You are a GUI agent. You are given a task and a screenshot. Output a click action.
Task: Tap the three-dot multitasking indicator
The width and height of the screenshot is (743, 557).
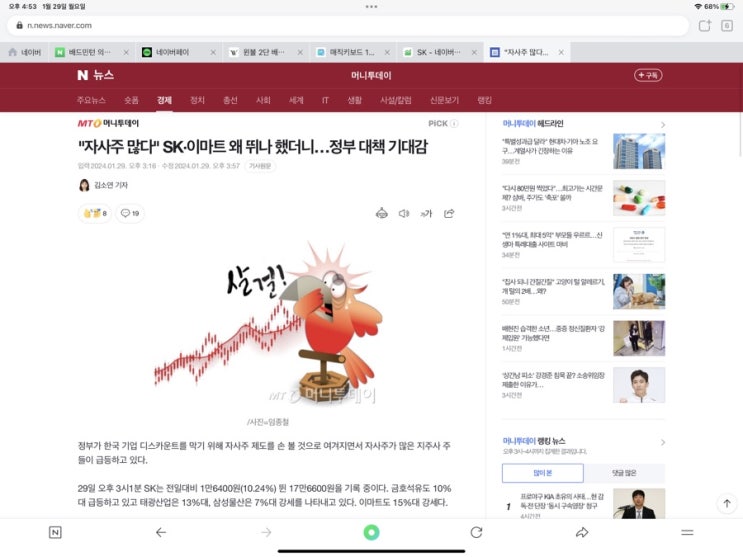(372, 7)
